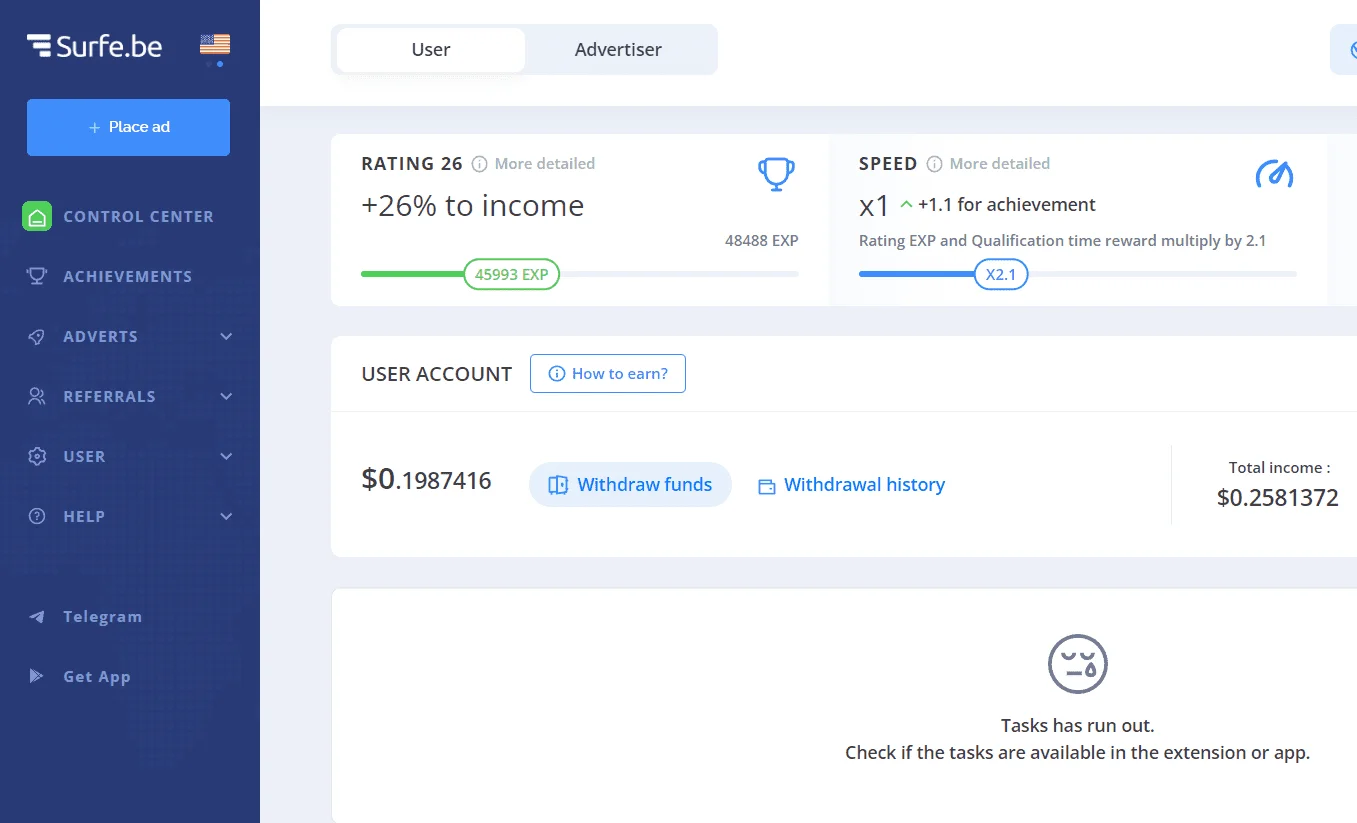The image size is (1357, 823).
Task: Click the +26% to income text
Action: [x=472, y=205]
